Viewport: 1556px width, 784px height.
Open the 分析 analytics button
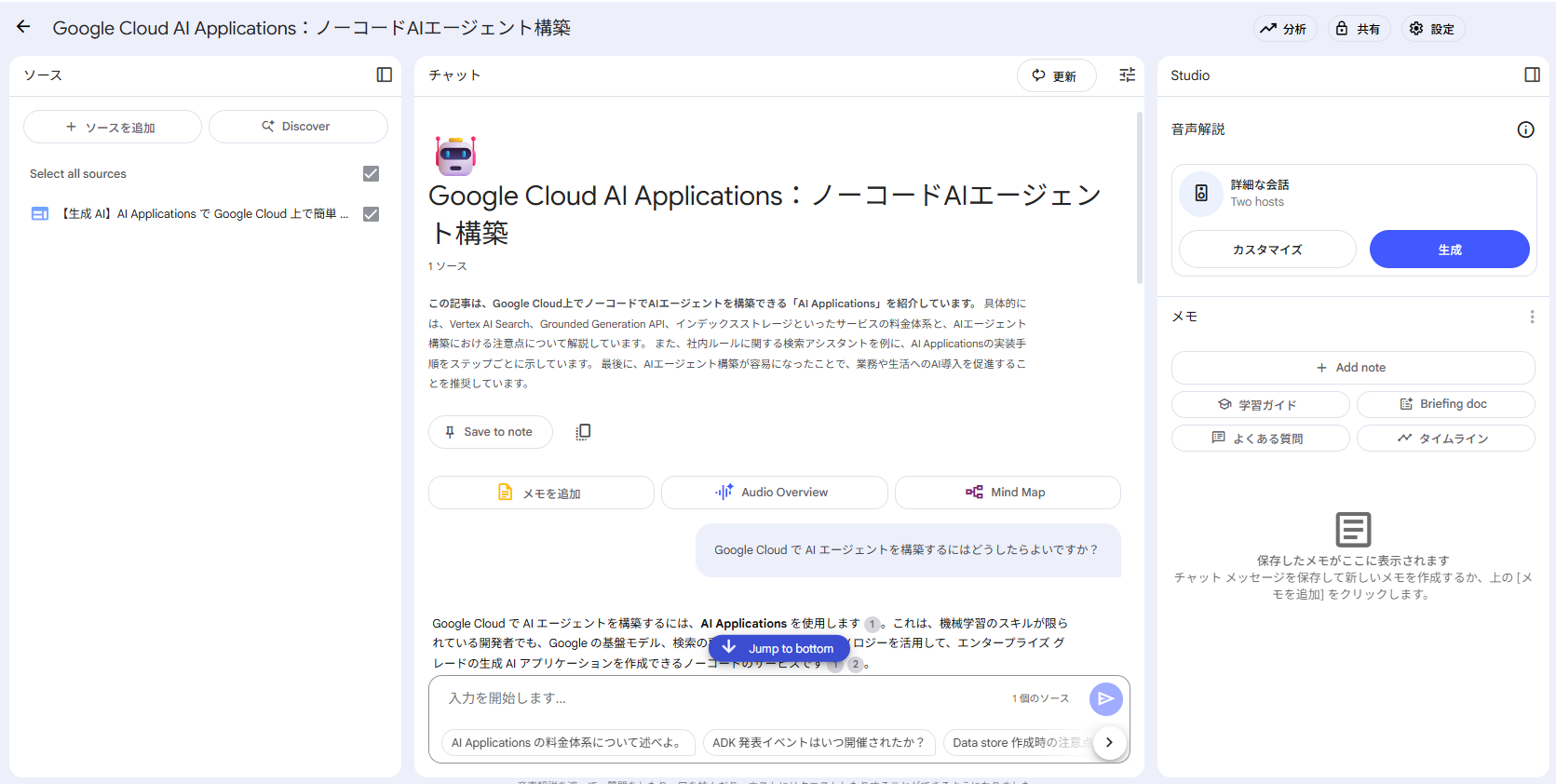[x=1284, y=29]
